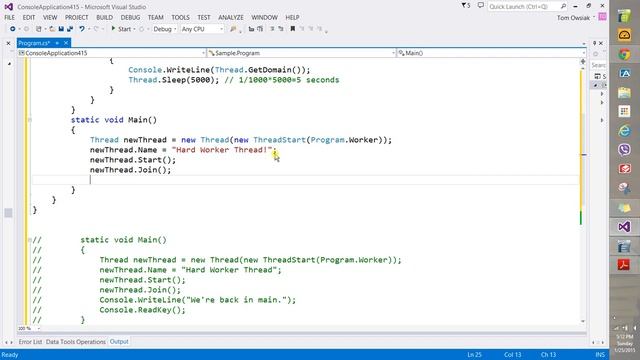Pin the Program.cs tab

coord(57,43)
